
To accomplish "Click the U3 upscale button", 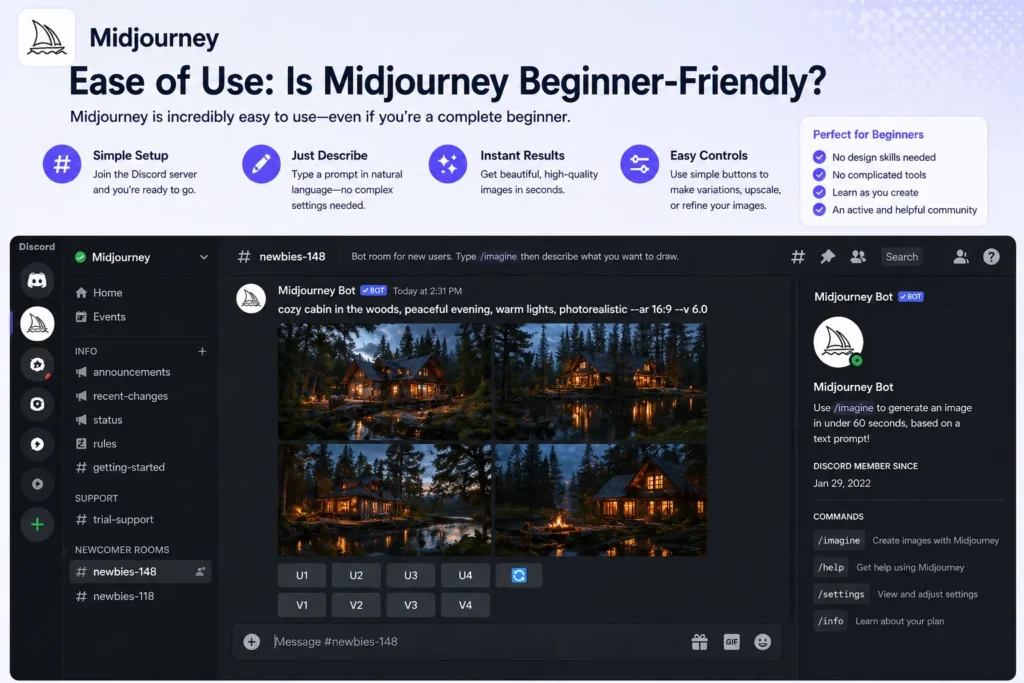I will point(410,575).
